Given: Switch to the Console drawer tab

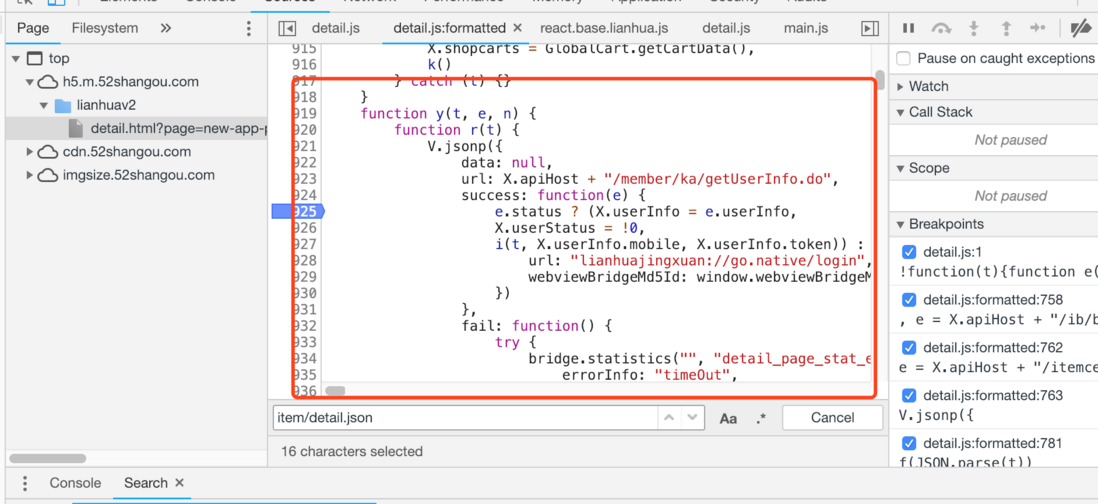Looking at the screenshot, I should pyautogui.click(x=75, y=483).
